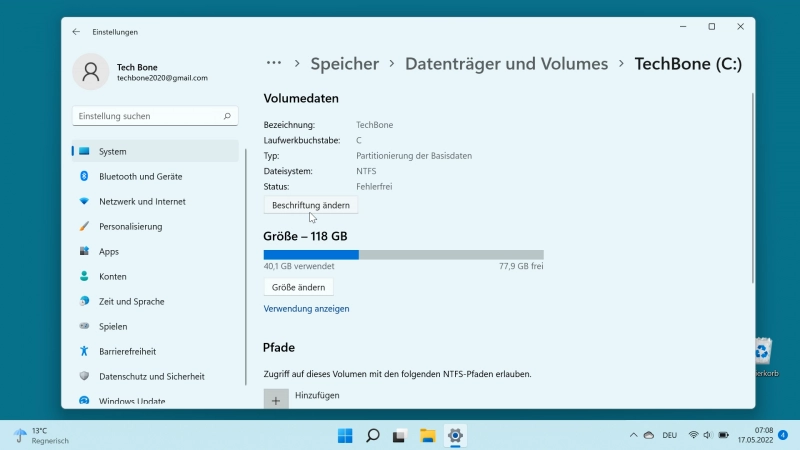Go back using the arrow in Einstellungen
Screen dimensions: 800x450
(x=76, y=32)
